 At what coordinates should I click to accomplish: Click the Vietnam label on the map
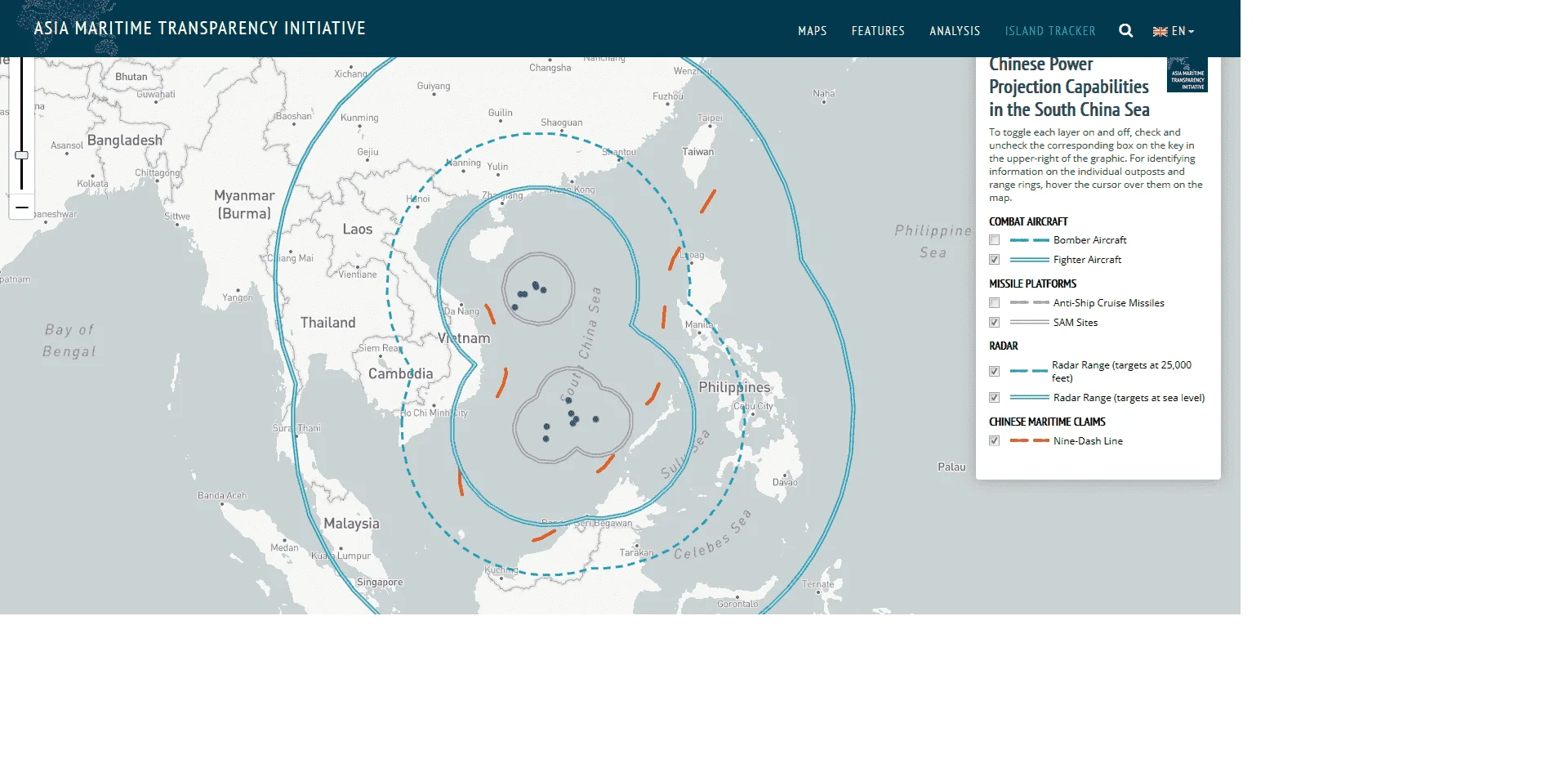[464, 338]
